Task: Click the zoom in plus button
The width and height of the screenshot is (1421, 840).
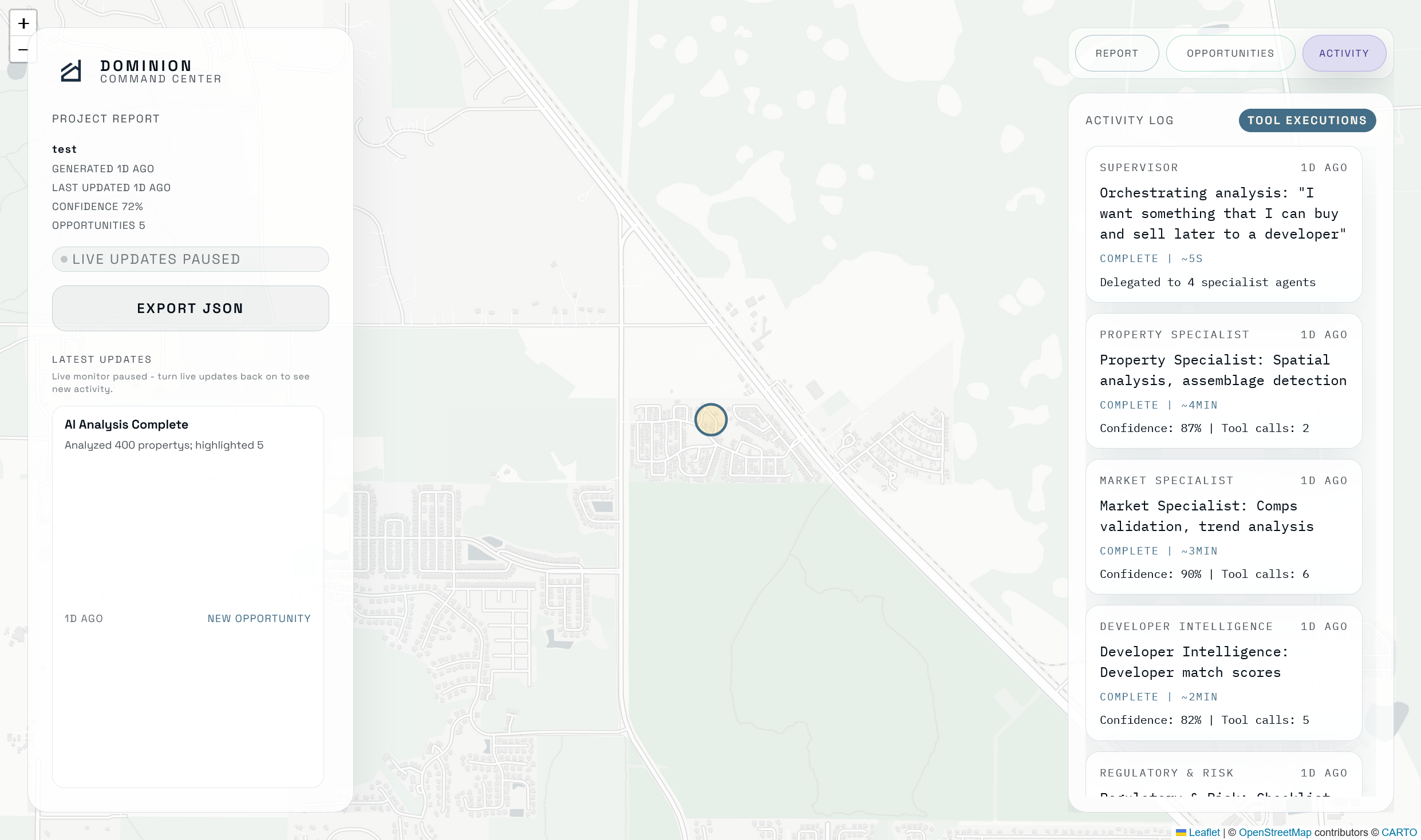Action: tap(23, 23)
